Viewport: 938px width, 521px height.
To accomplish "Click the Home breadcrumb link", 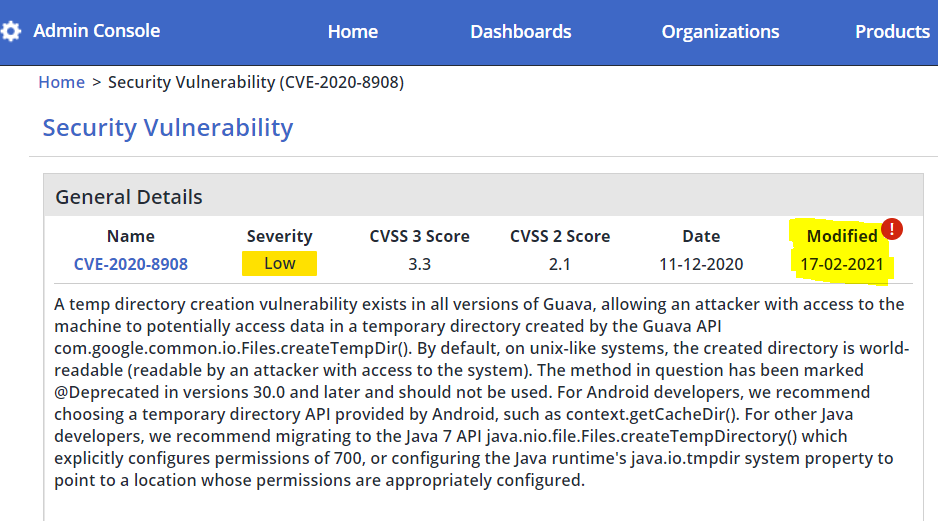I will coord(61,82).
